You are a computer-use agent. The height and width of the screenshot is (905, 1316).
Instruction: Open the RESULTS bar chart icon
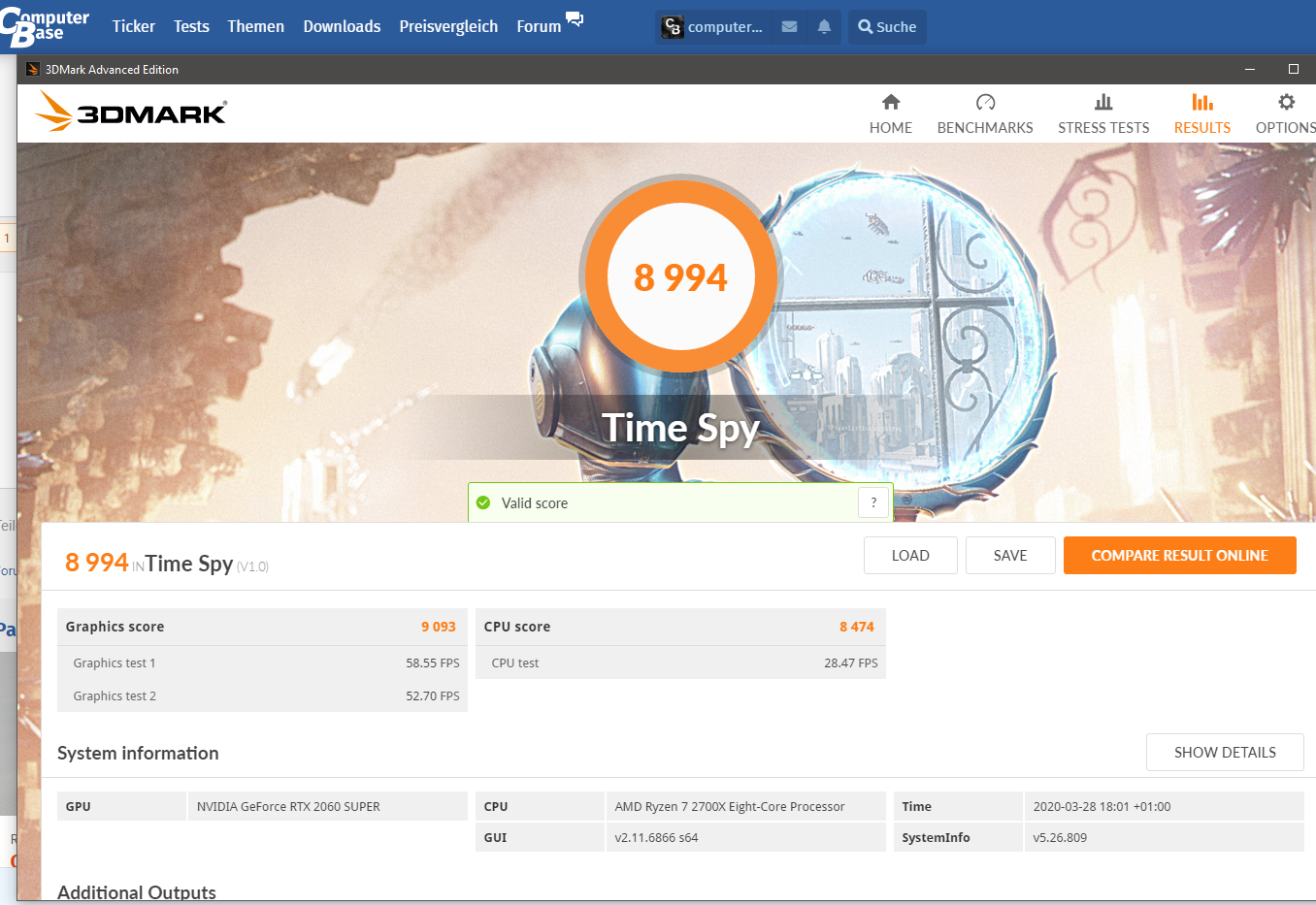pyautogui.click(x=1202, y=102)
